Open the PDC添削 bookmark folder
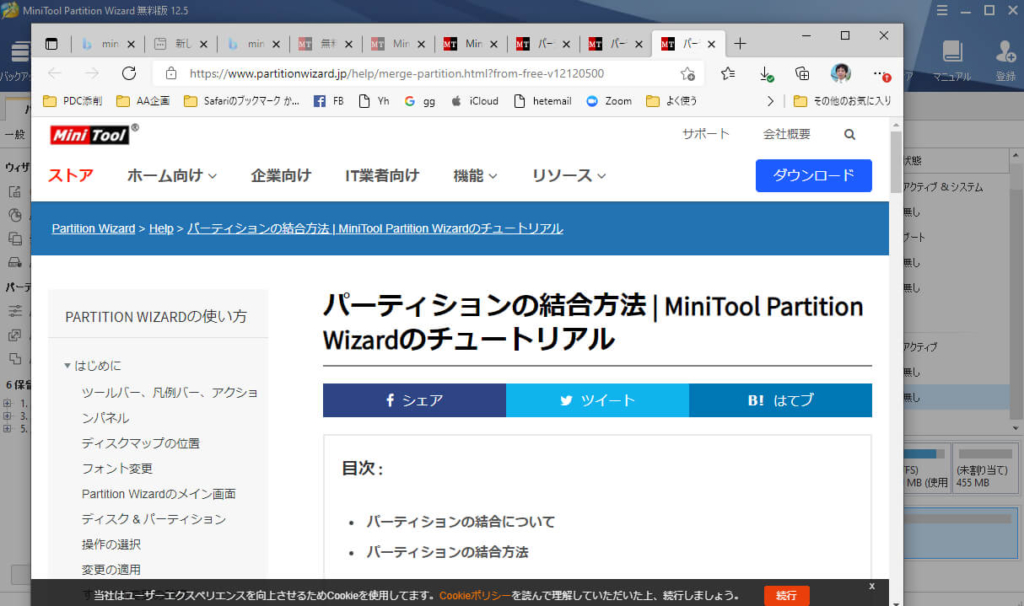This screenshot has height=606, width=1024. coord(72,101)
